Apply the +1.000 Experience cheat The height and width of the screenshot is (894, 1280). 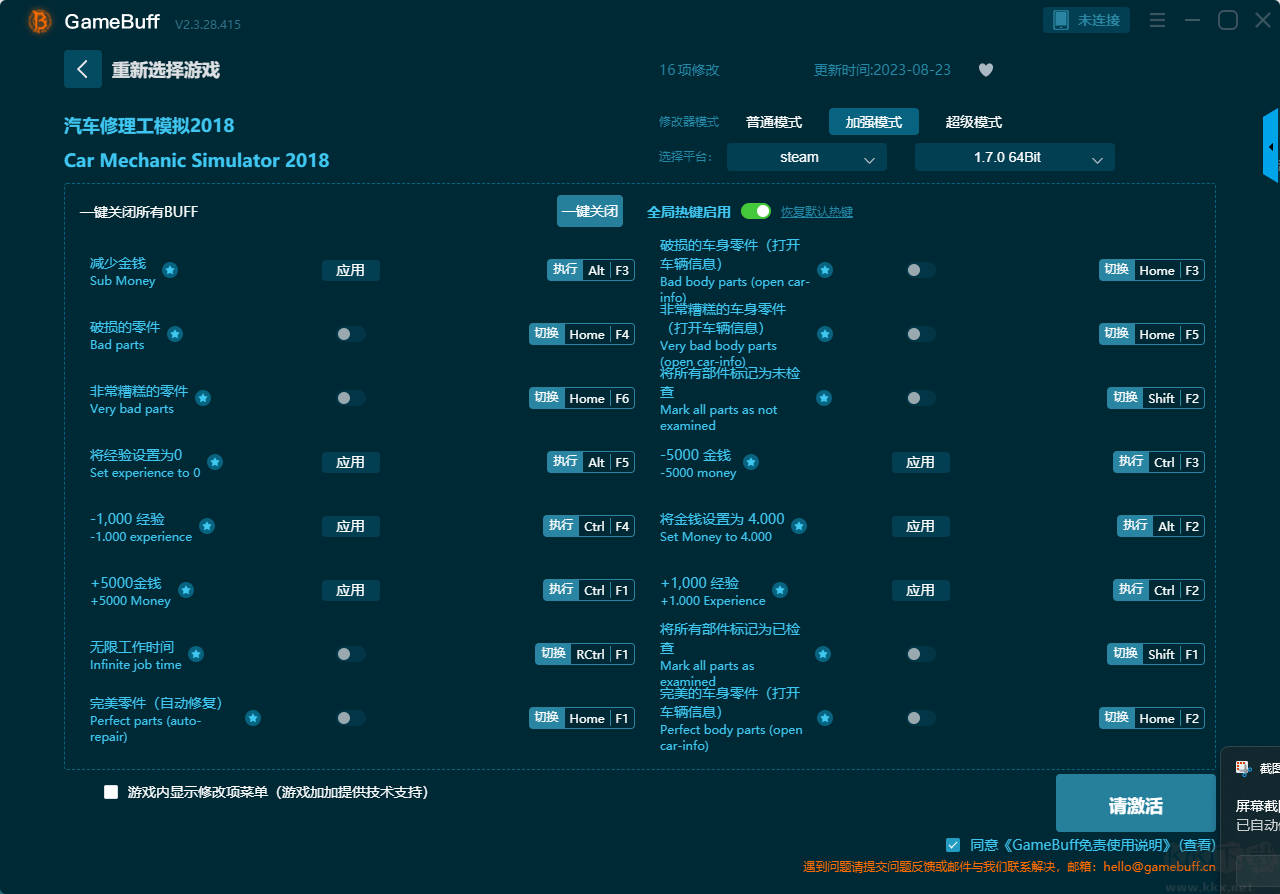pyautogui.click(x=921, y=590)
